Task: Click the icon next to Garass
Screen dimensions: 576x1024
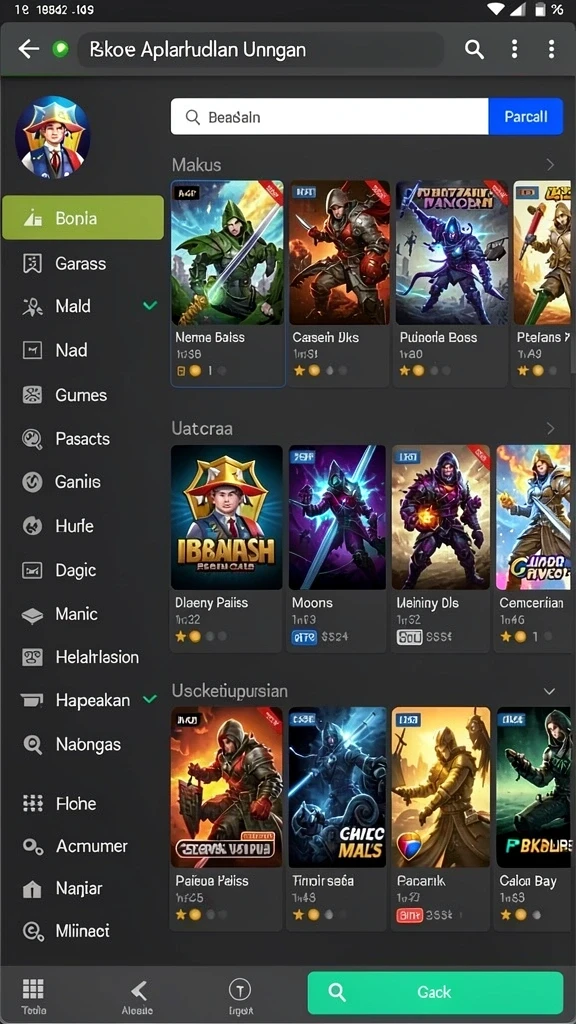Action: [x=32, y=264]
